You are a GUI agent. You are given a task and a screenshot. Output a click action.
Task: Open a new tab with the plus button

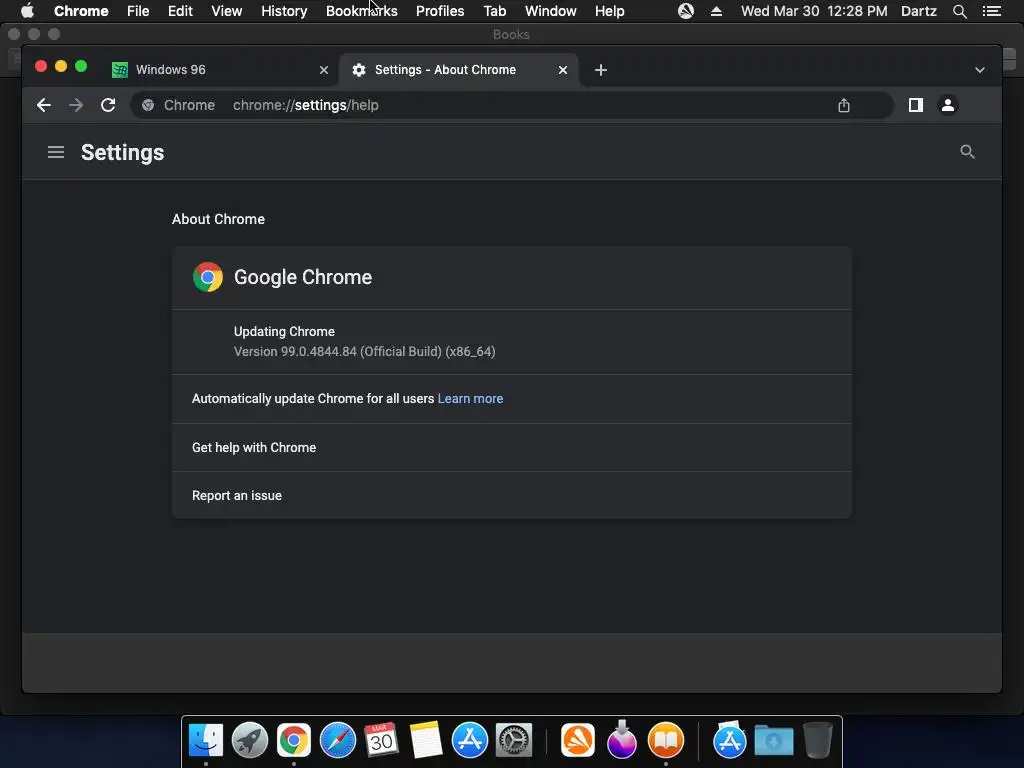pos(601,70)
